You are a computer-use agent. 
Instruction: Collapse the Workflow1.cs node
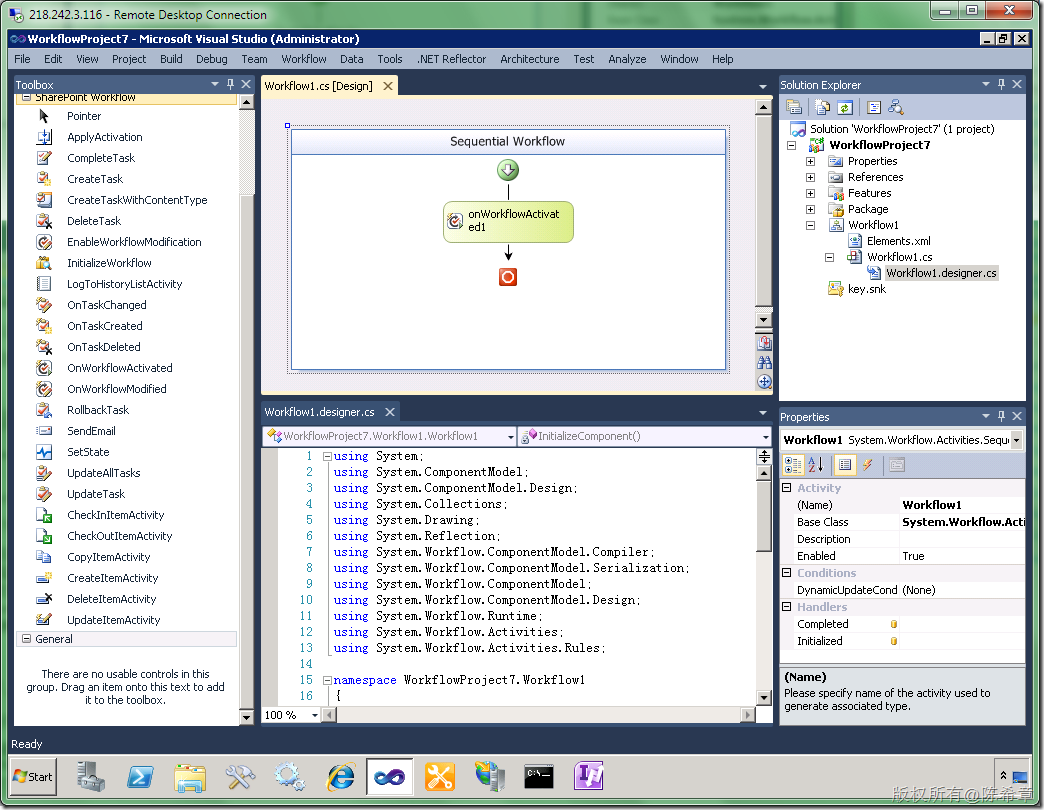pyautogui.click(x=830, y=257)
